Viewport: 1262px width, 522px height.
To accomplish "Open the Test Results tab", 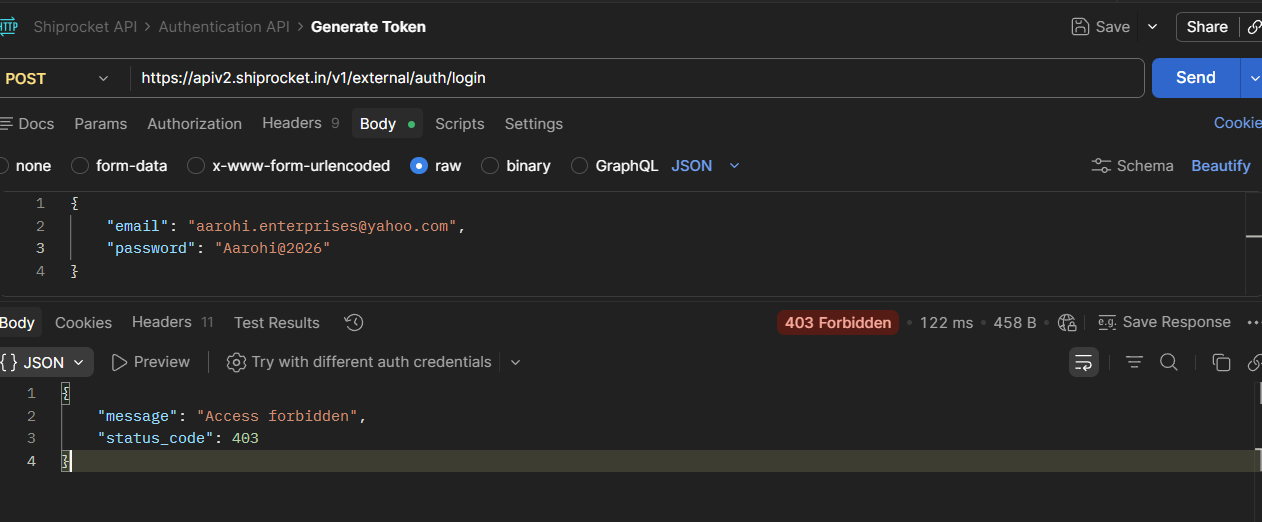I will click(277, 322).
